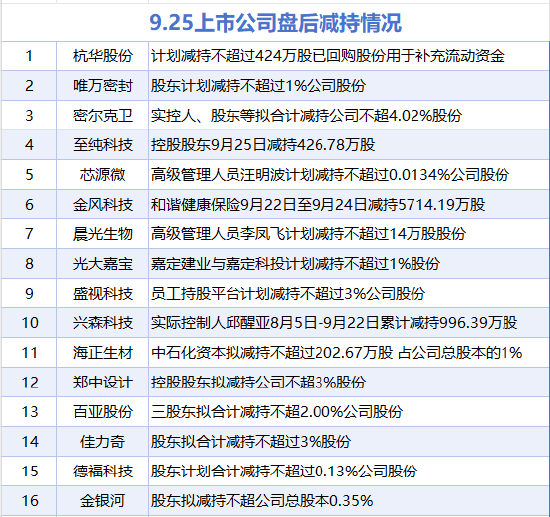550x517 pixels.
Task: Select row number 4 cell
Action: click(29, 145)
